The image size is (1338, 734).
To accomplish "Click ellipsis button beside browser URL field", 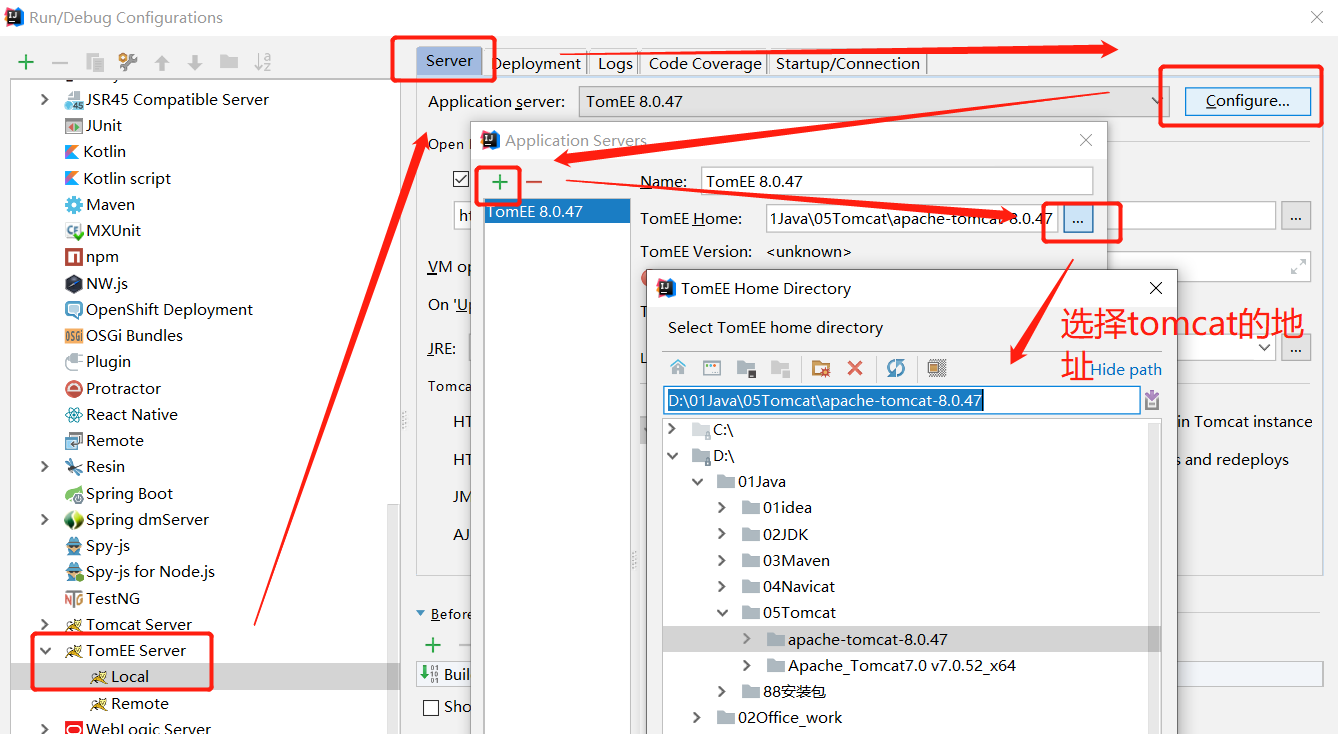I will click(x=1296, y=215).
